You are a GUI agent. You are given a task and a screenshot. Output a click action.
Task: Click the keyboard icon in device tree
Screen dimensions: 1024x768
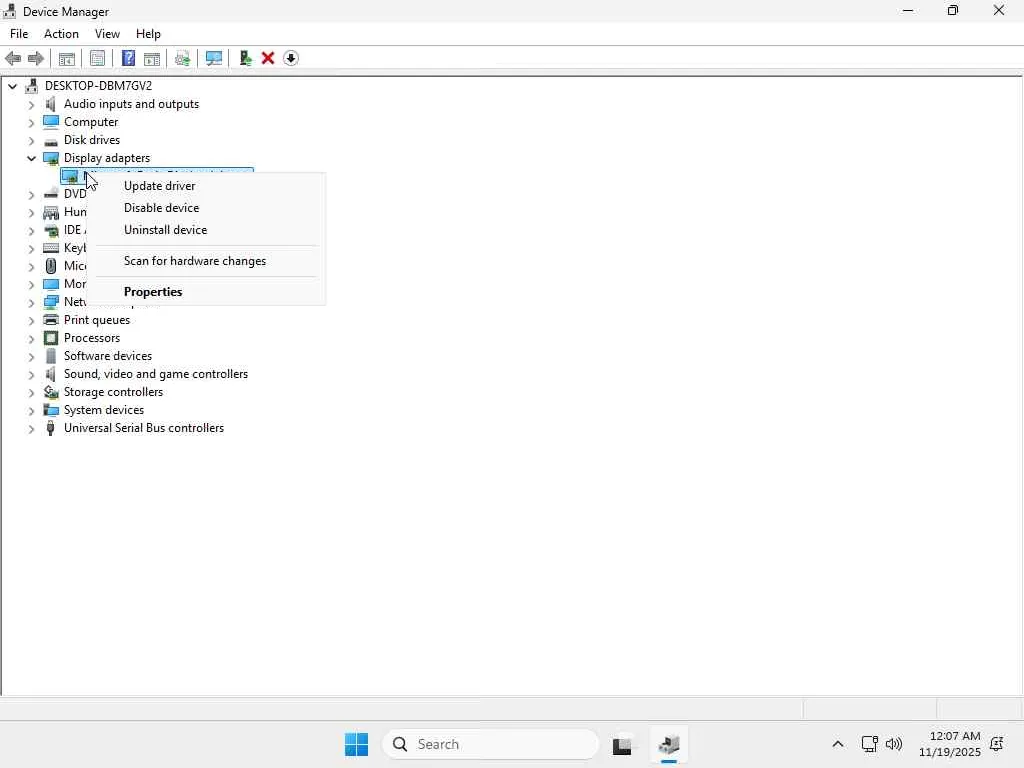(51, 248)
